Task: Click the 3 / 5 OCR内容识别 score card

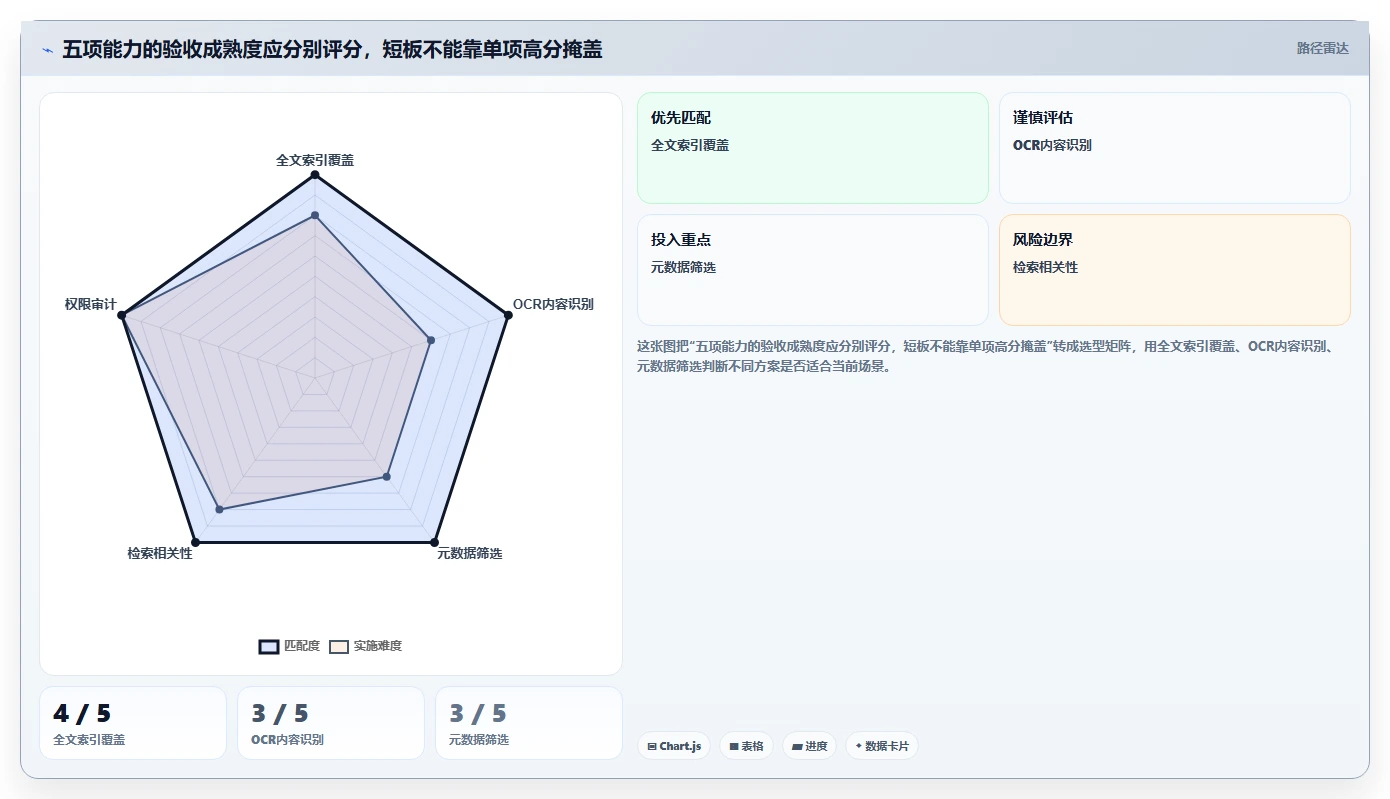Action: click(x=331, y=723)
